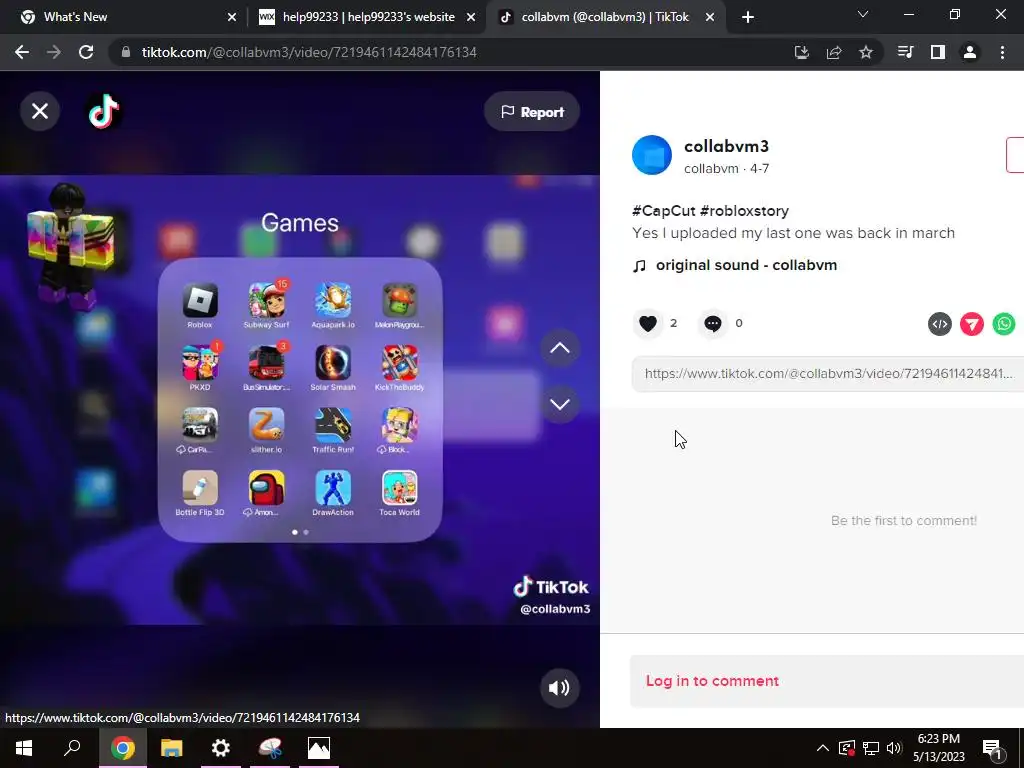Close the What's New tab
Image resolution: width=1024 pixels, height=768 pixels.
[231, 18]
